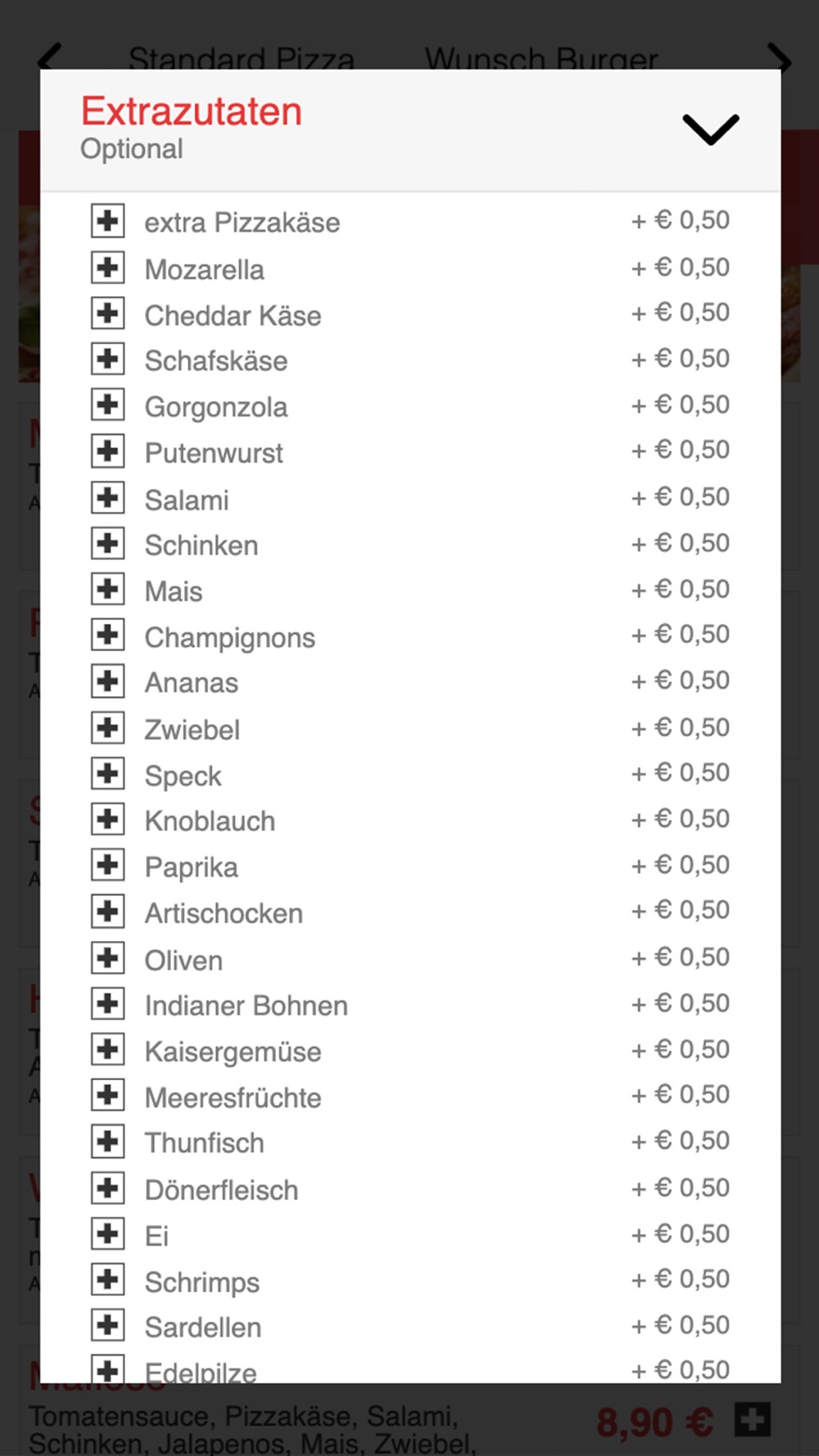The height and width of the screenshot is (1456, 819).
Task: Toggle the Schrimps extra checkbox
Action: pyautogui.click(x=107, y=1280)
